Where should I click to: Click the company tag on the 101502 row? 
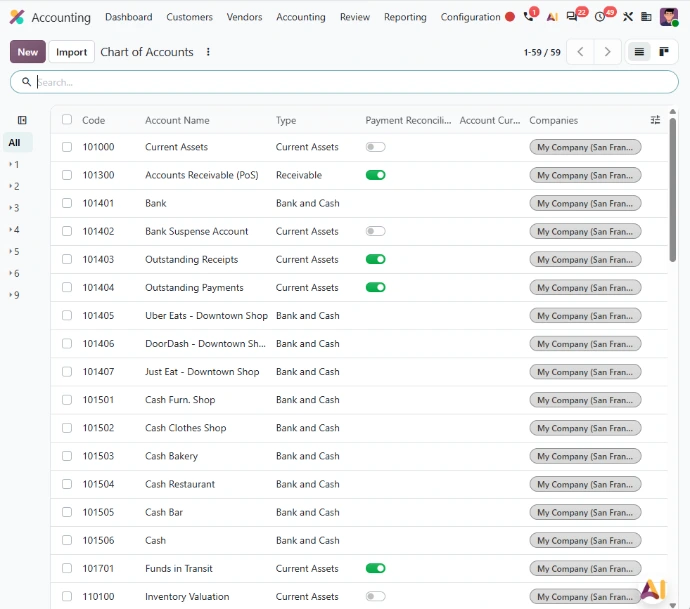[585, 428]
